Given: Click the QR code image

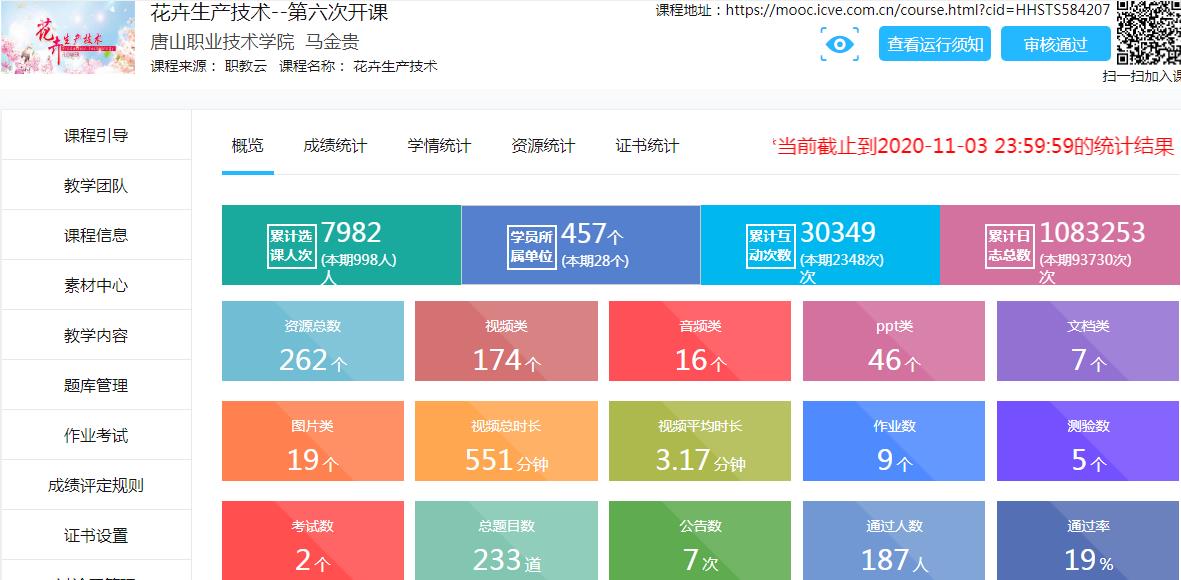Looking at the screenshot, I should (x=1148, y=33).
